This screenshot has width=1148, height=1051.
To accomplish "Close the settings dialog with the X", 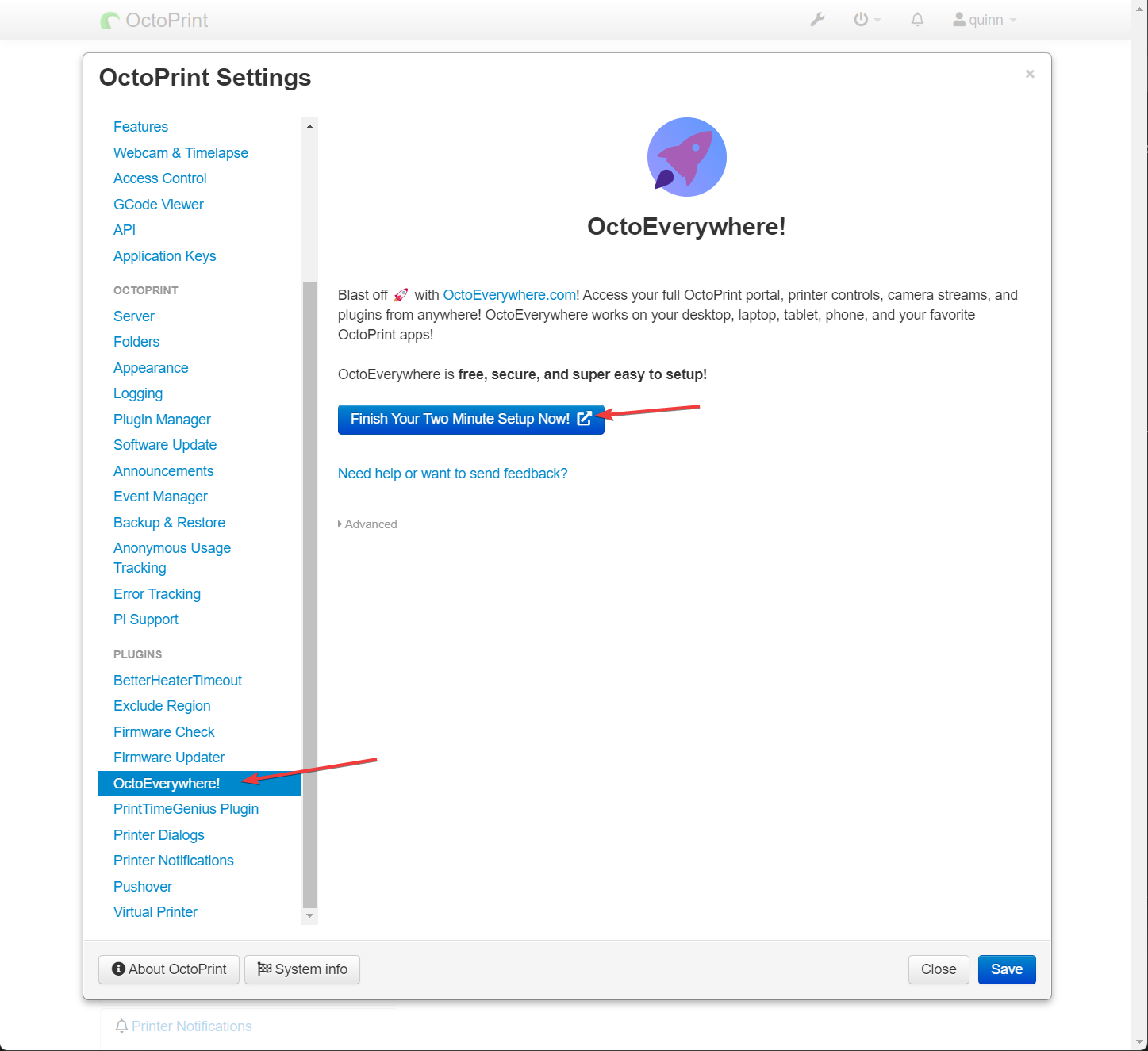I will (1029, 74).
